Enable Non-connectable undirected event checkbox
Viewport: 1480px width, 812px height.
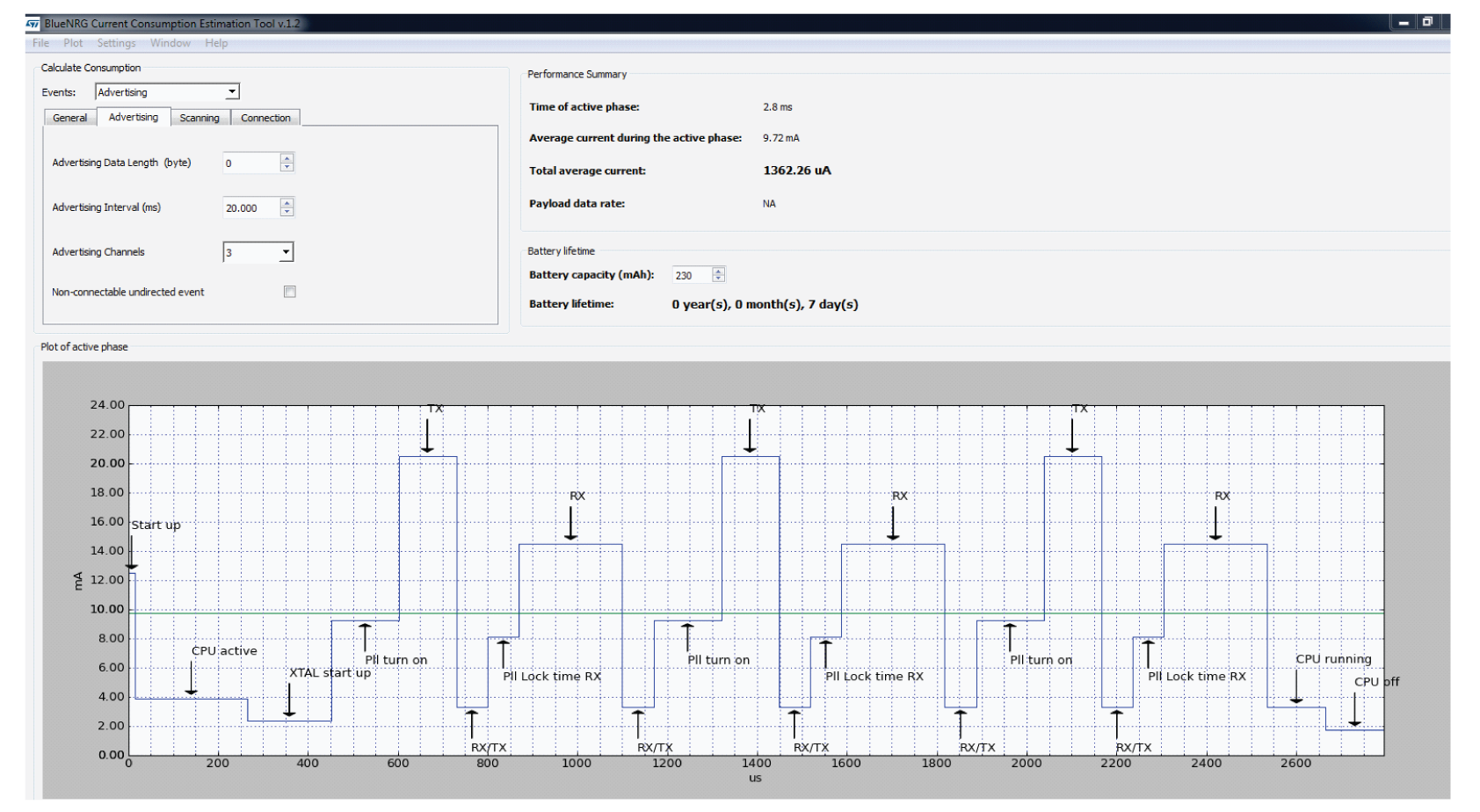click(290, 292)
